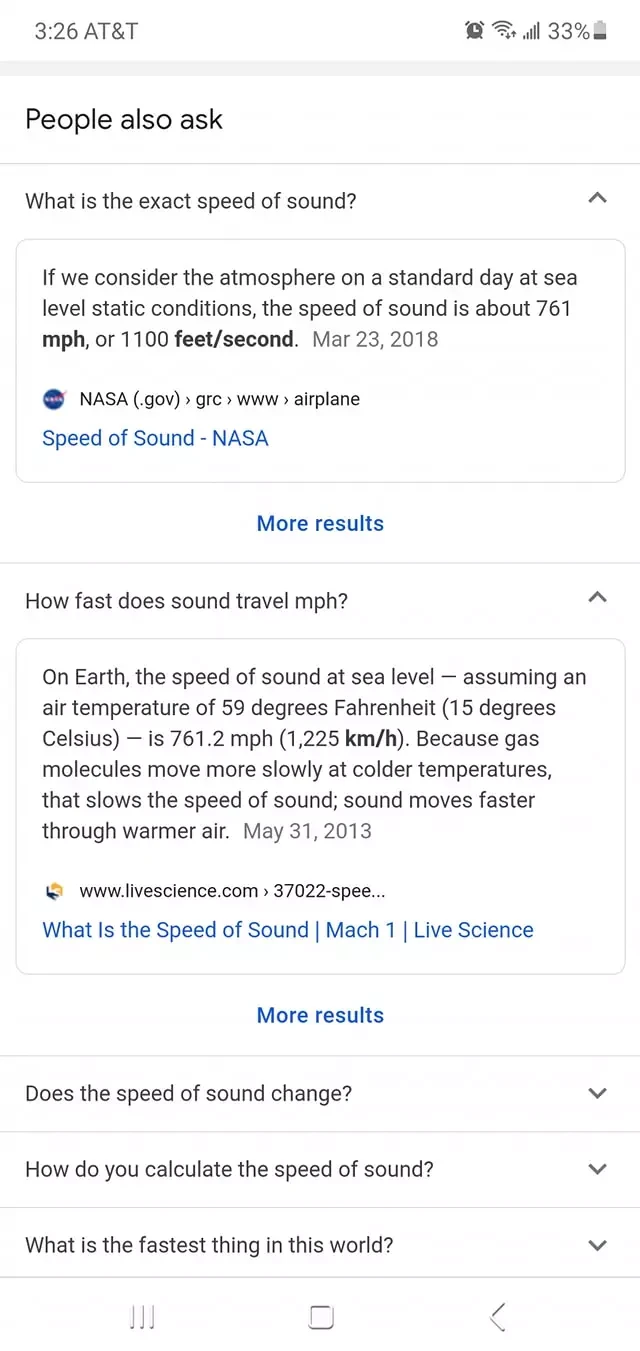The height and width of the screenshot is (1351, 640).
Task: Open recent apps with the three-bar icon
Action: click(x=142, y=1317)
